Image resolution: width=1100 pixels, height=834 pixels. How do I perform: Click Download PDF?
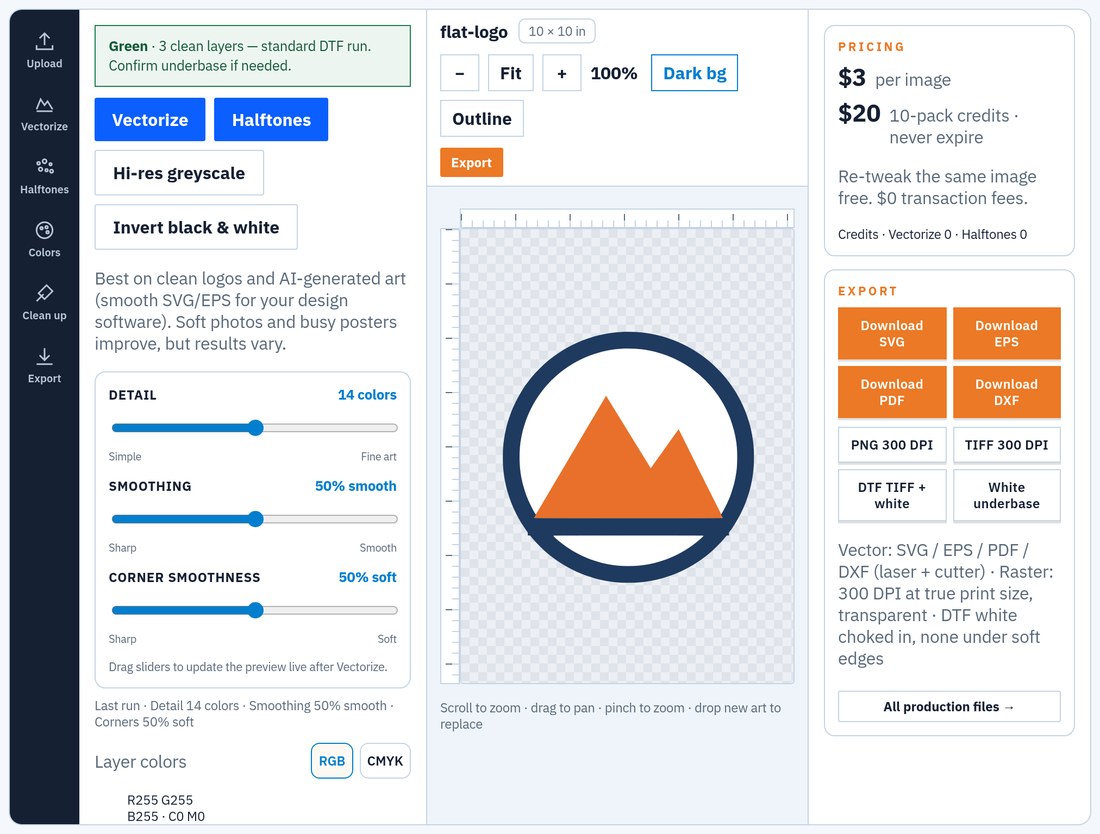tap(892, 392)
